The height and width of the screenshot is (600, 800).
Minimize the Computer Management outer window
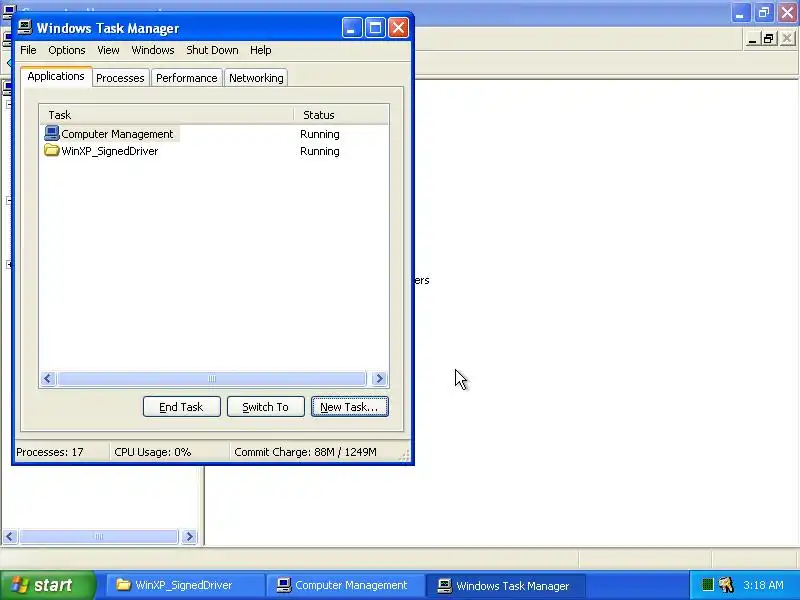[x=740, y=12]
